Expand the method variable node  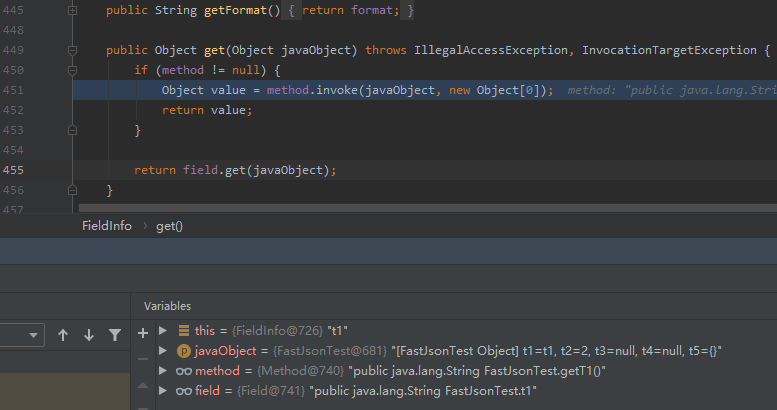163,370
